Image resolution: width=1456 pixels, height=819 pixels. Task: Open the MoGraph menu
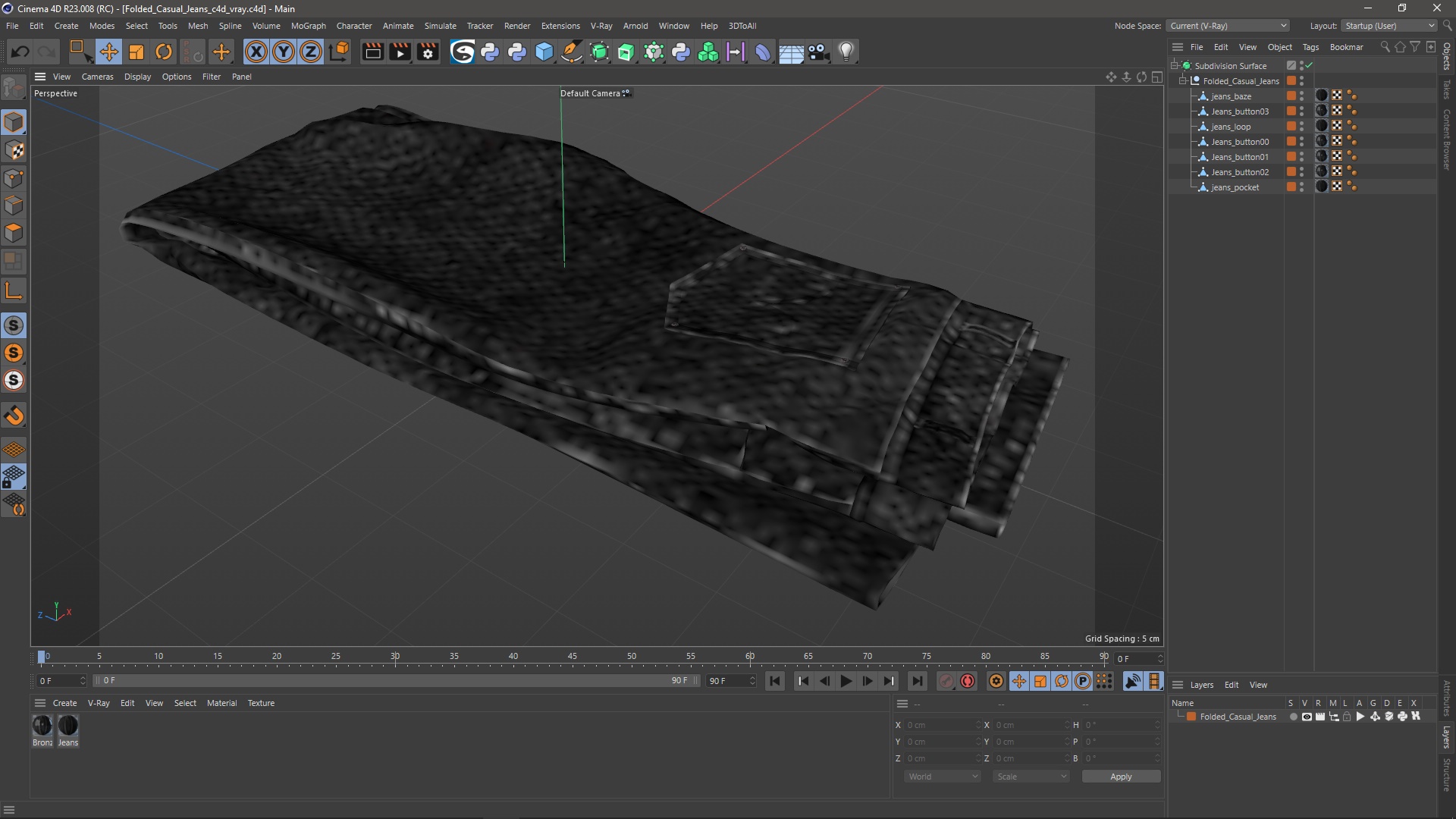tap(309, 26)
